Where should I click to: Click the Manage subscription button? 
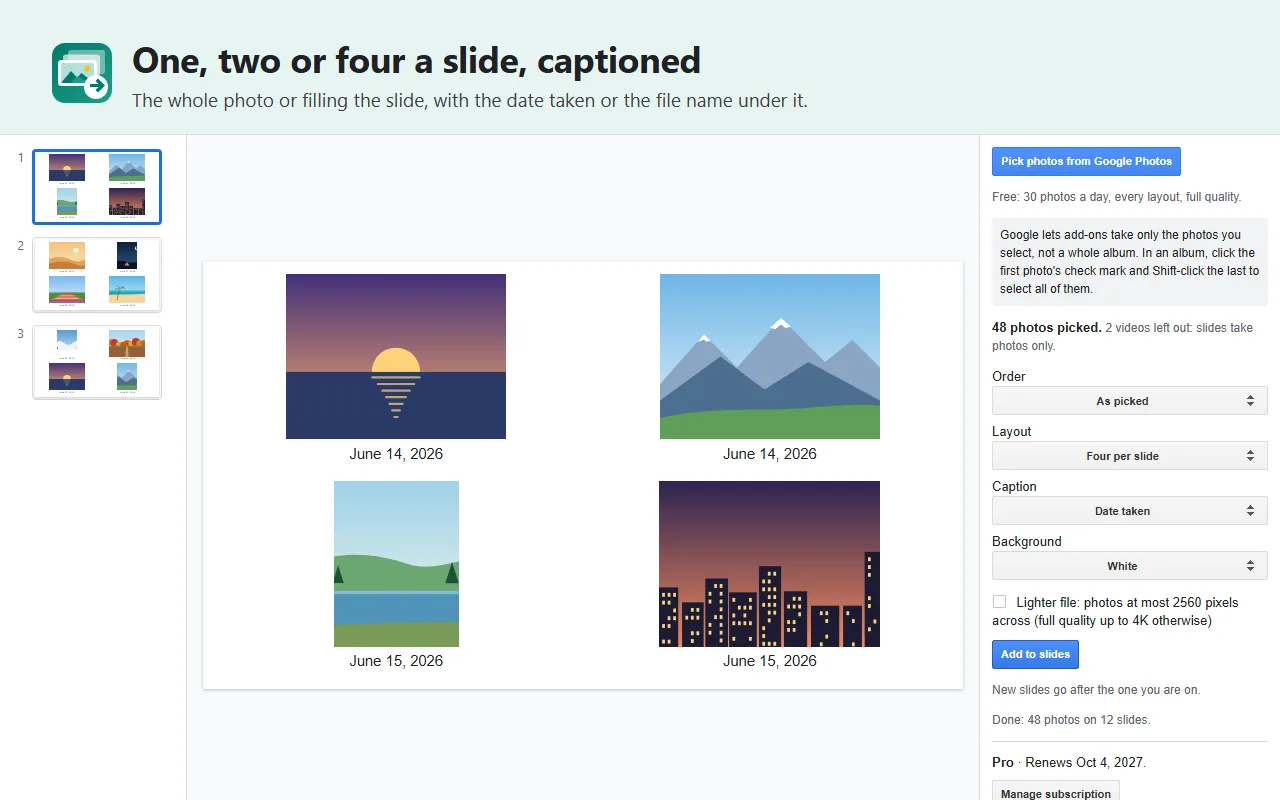1055,792
